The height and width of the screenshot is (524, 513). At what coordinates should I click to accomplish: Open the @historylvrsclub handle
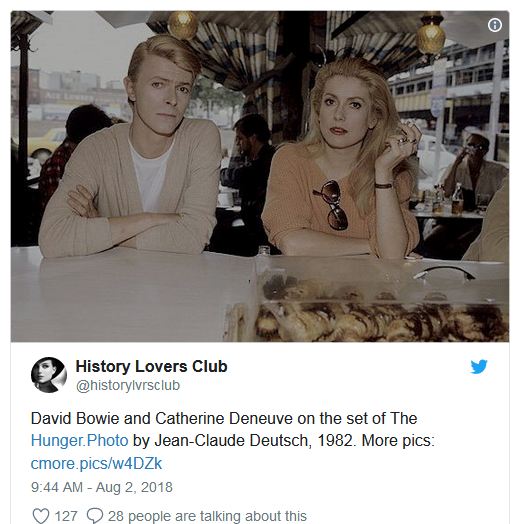click(x=128, y=385)
